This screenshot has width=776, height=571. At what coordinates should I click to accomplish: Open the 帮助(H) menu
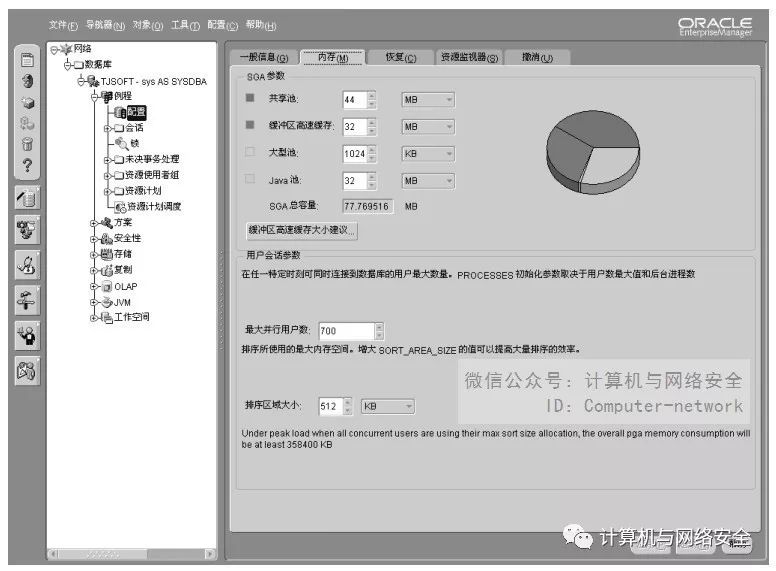[x=261, y=25]
